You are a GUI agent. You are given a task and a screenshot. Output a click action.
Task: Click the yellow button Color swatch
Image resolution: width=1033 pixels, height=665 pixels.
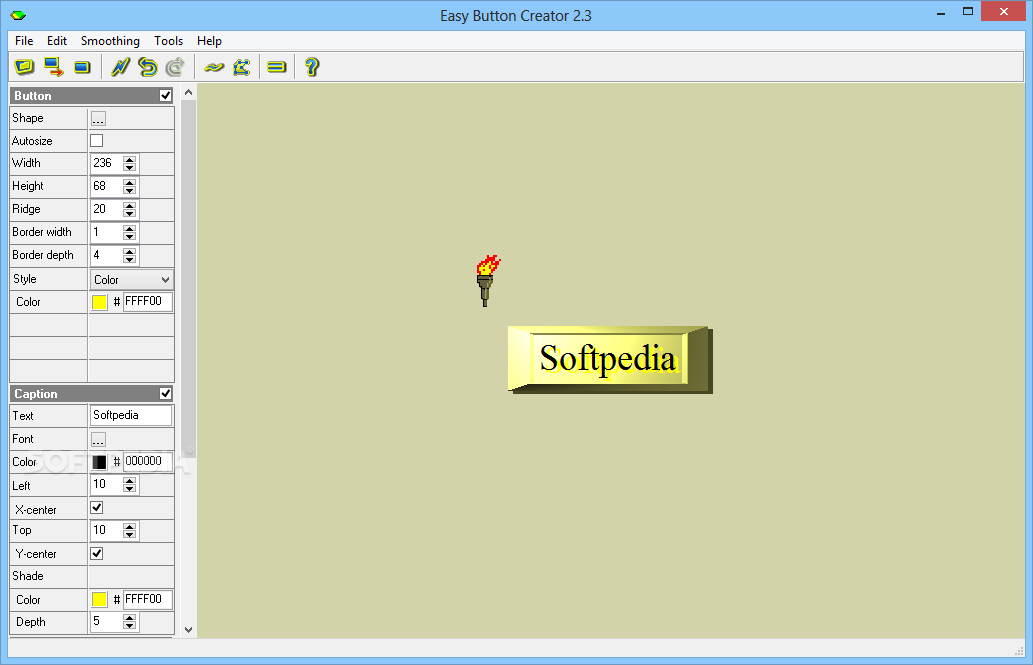pyautogui.click(x=99, y=302)
